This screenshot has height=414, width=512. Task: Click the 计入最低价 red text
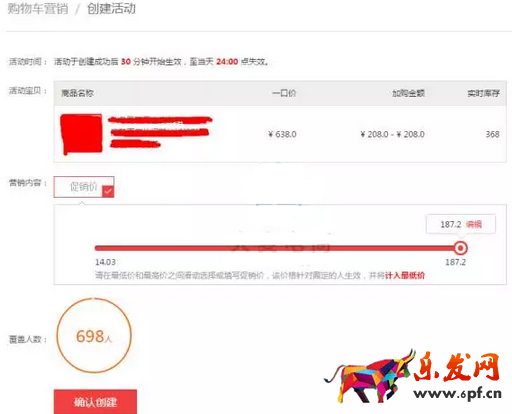405,275
